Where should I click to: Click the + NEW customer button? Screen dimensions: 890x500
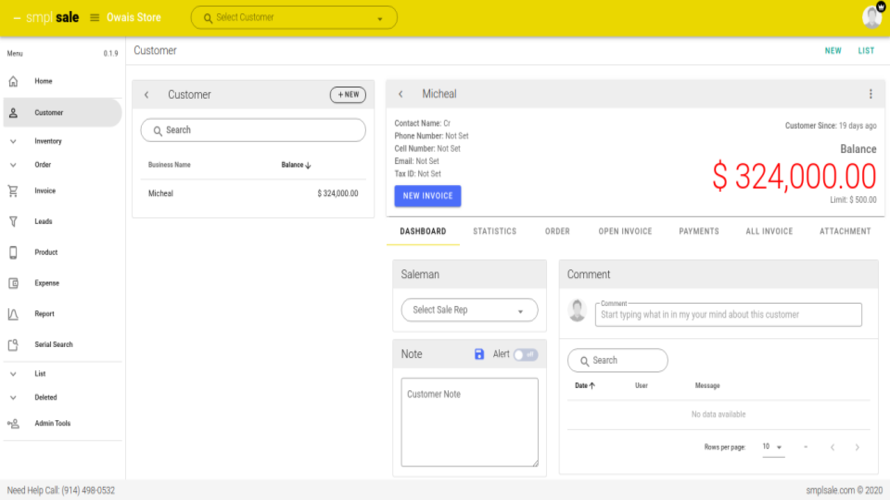(348, 95)
